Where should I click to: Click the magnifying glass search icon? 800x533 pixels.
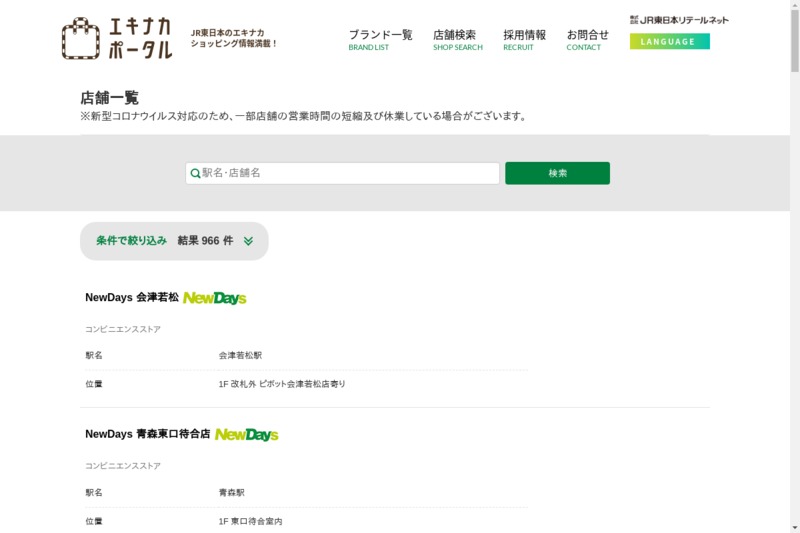(196, 174)
